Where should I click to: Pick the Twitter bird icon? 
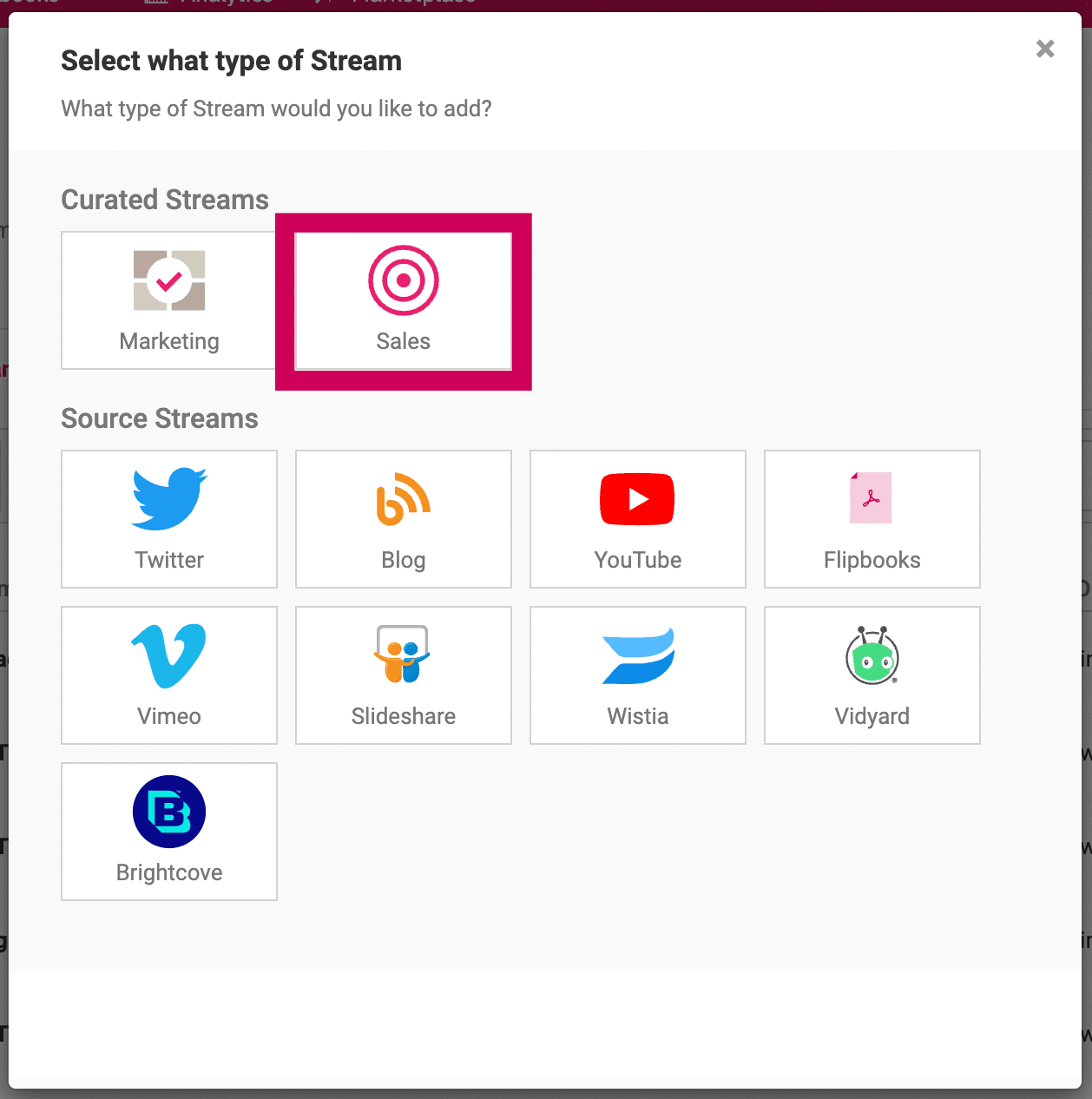[x=169, y=499]
